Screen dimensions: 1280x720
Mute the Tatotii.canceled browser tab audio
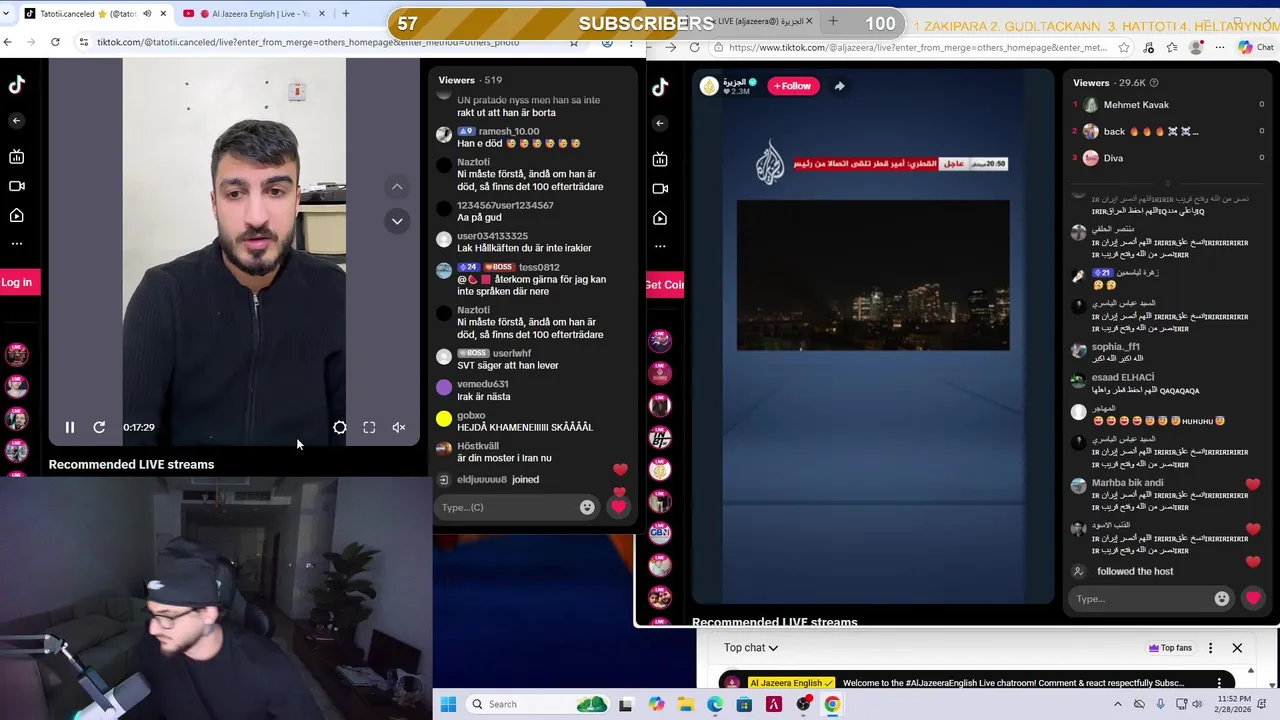(147, 14)
